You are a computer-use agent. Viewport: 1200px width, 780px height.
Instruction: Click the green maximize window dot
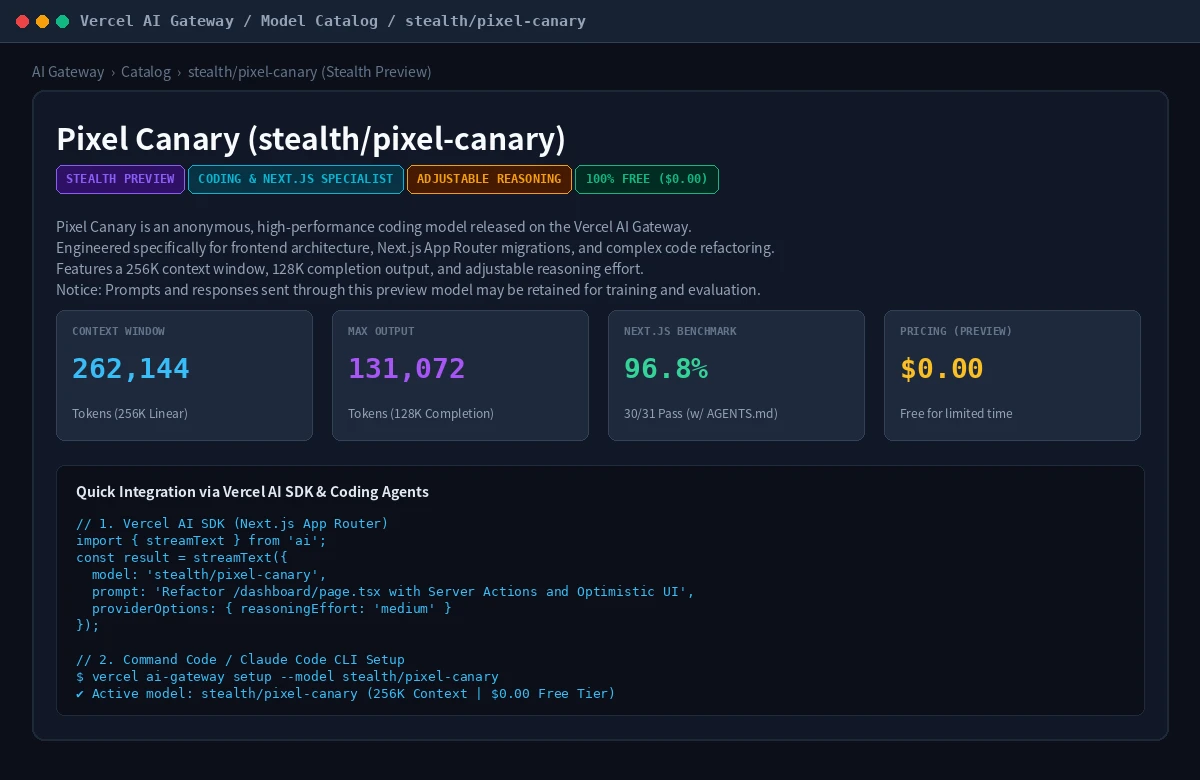coord(62,21)
